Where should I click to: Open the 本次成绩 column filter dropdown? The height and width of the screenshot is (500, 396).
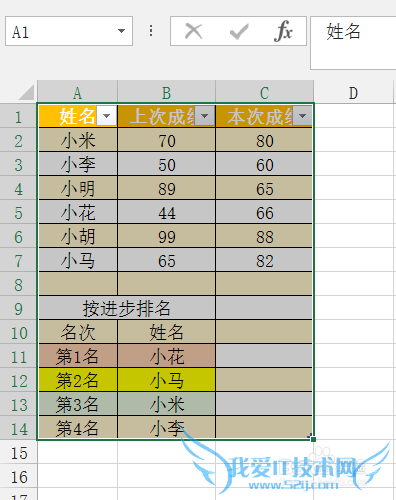tap(302, 116)
